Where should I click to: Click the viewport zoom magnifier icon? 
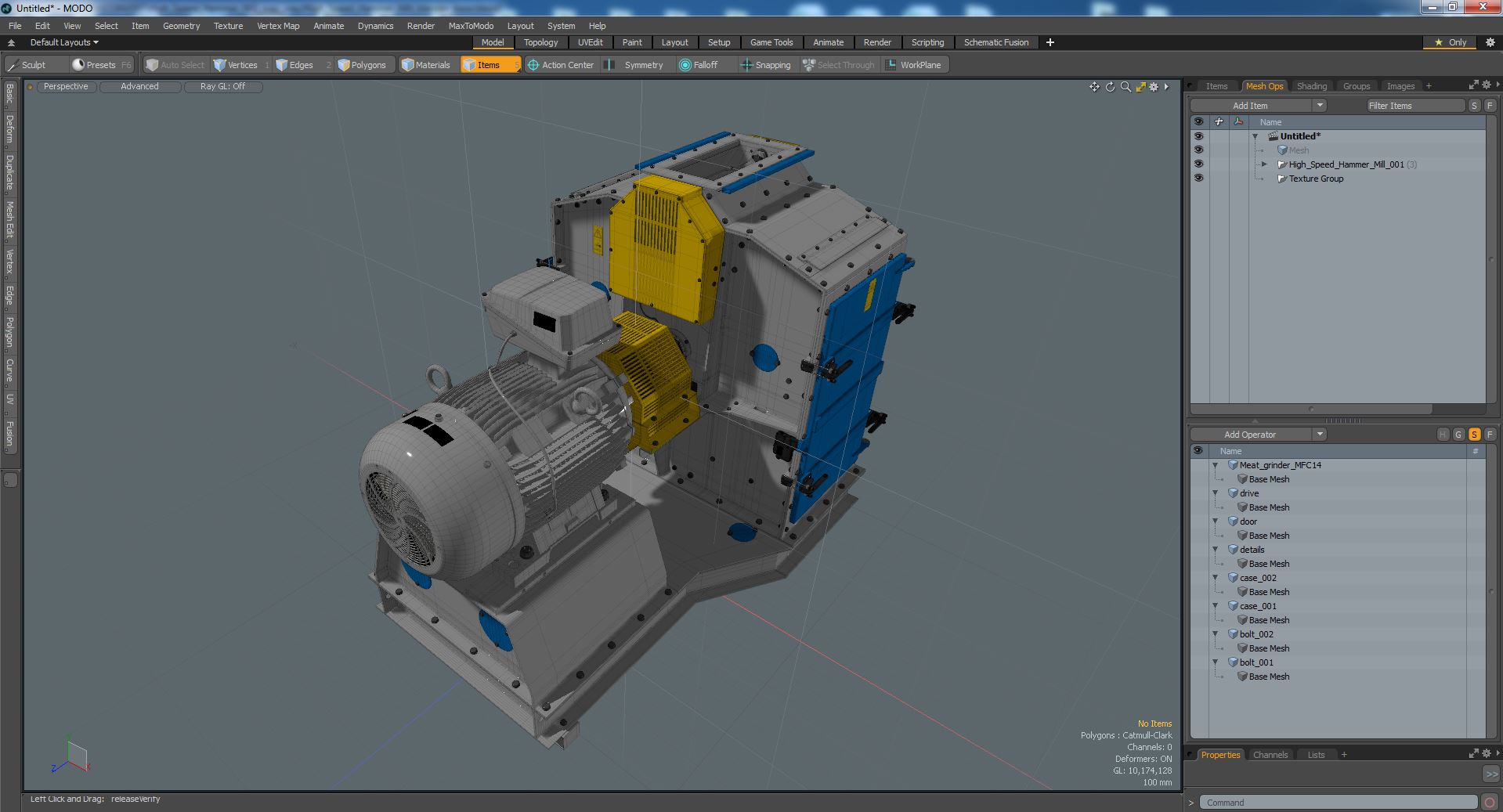pos(1125,87)
